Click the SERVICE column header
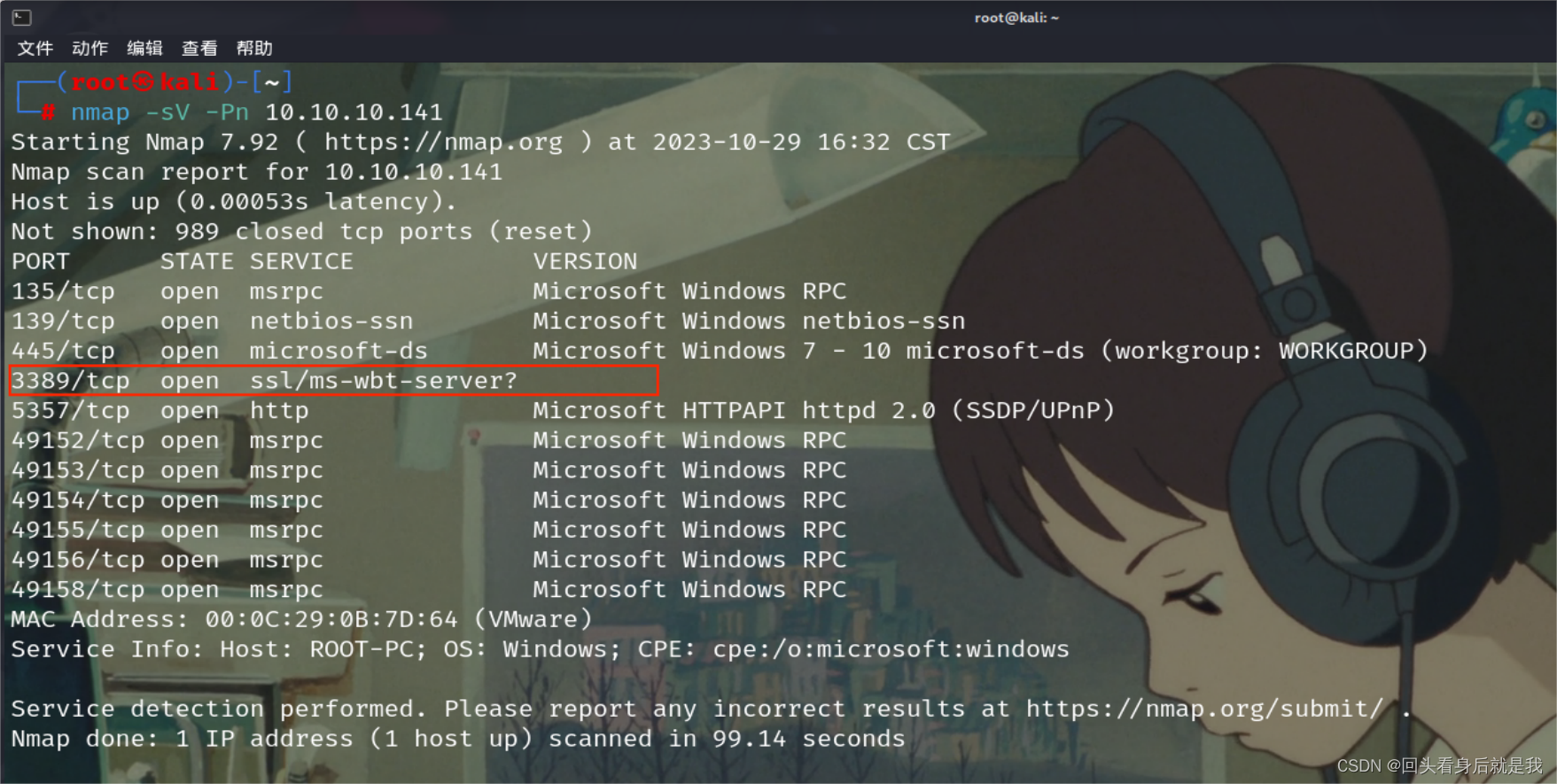Viewport: 1557px width, 784px height. (x=301, y=261)
